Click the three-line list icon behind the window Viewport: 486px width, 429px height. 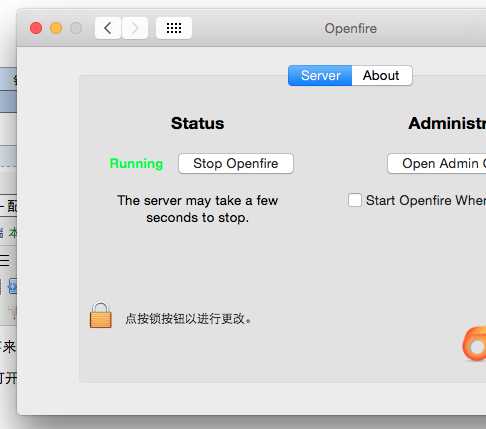point(5,260)
